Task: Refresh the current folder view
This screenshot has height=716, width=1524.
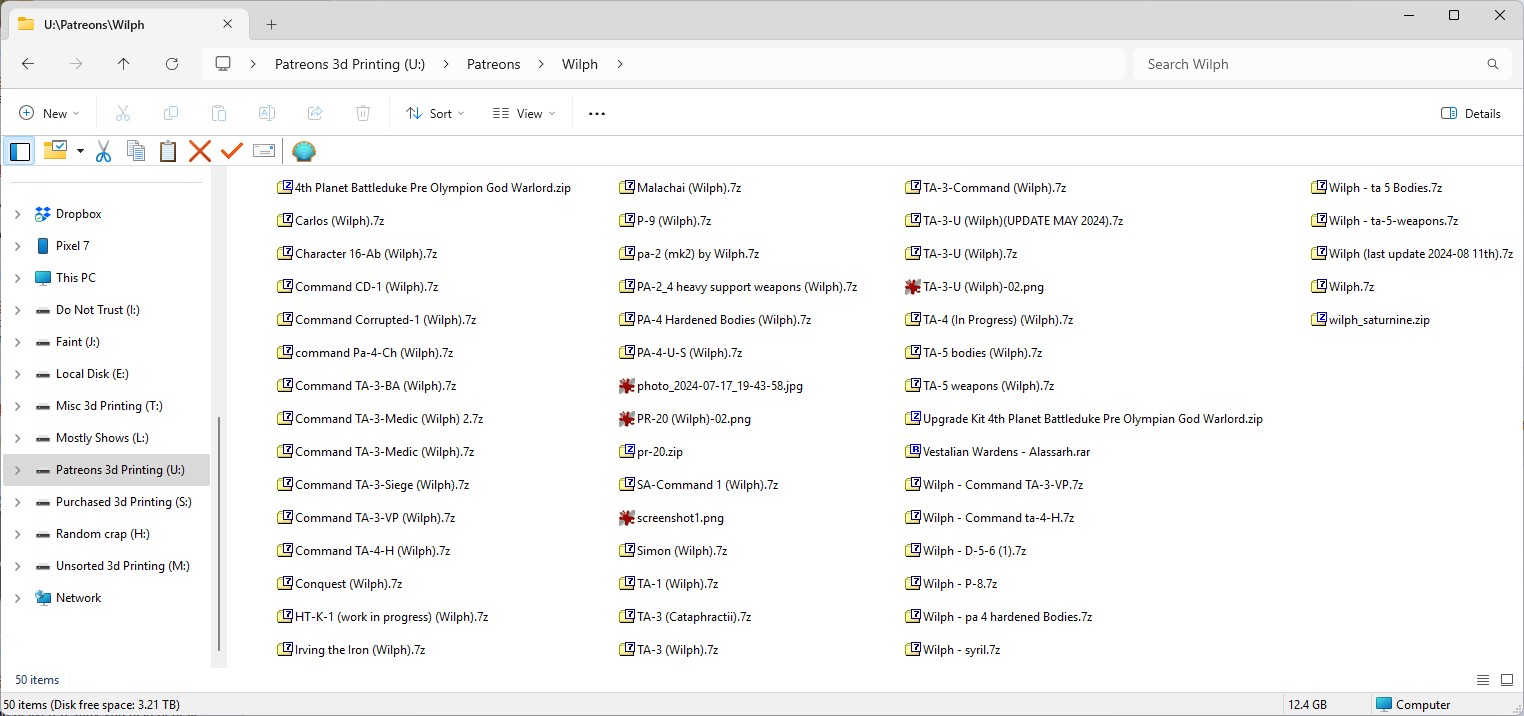Action: [172, 64]
